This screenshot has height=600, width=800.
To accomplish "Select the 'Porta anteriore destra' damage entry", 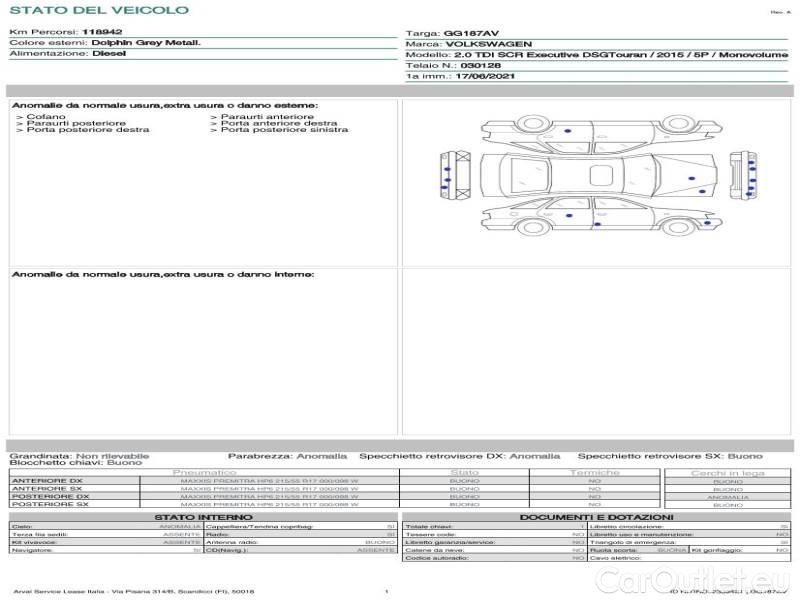I will (x=279, y=123).
